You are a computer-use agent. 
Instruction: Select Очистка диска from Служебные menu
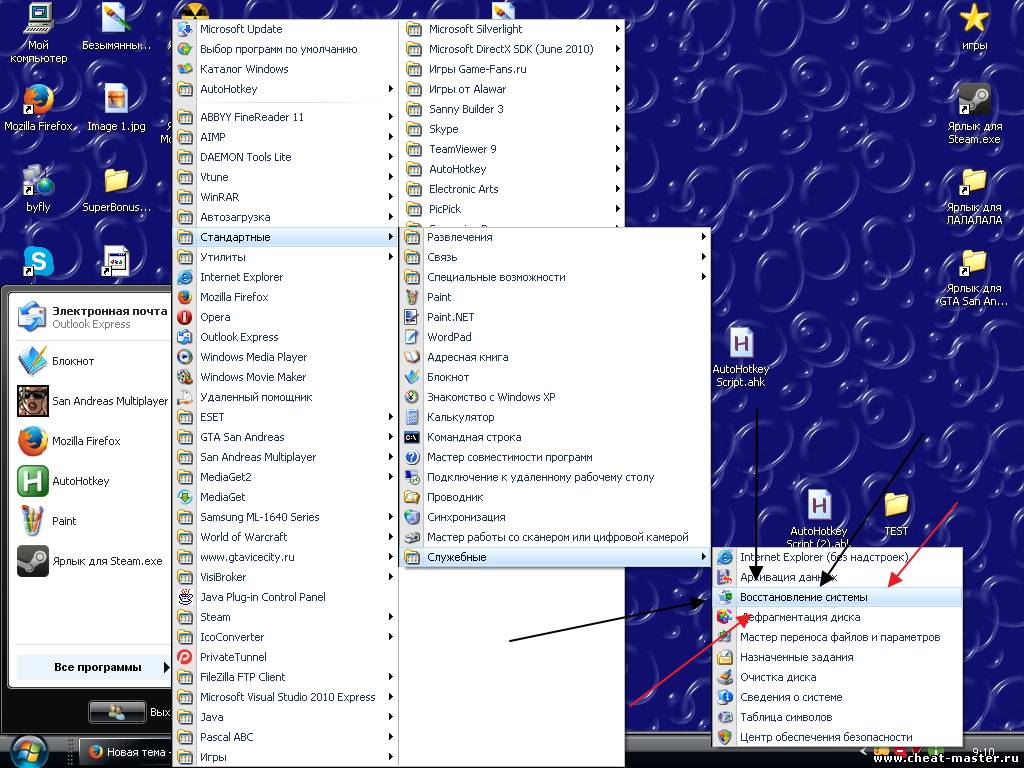(777, 677)
